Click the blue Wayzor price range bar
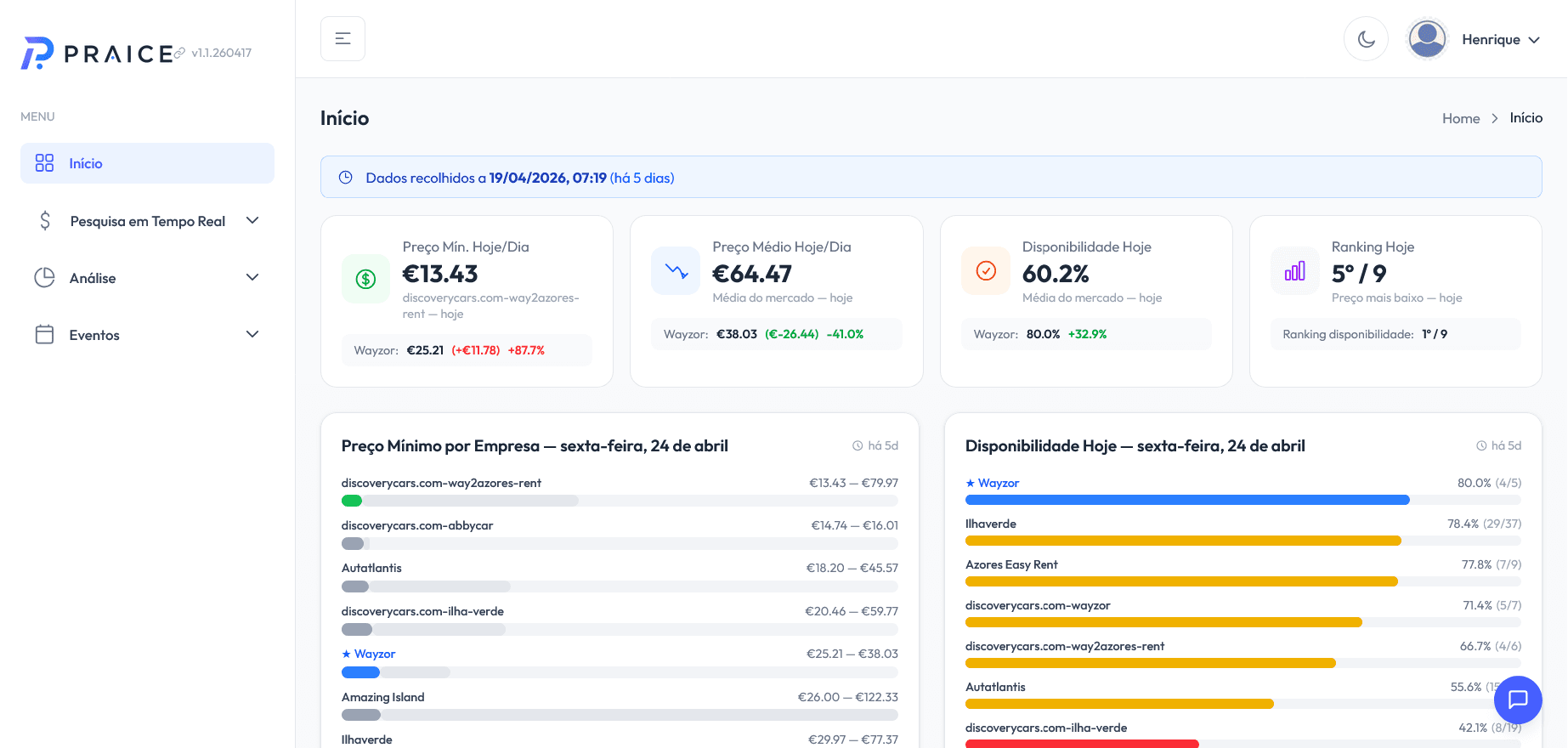This screenshot has height=748, width=1568. [x=360, y=672]
